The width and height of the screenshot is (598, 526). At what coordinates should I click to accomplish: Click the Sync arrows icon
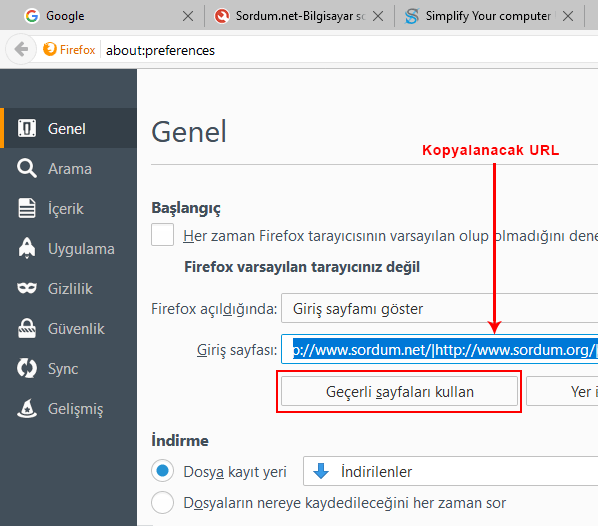point(27,368)
